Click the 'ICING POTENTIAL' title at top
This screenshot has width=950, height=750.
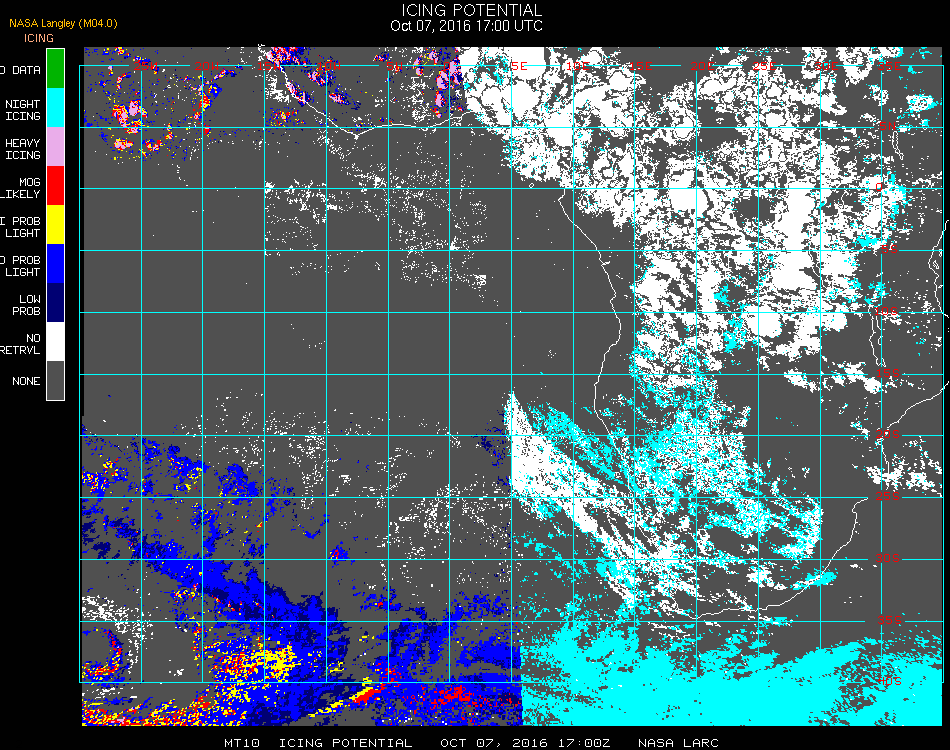click(x=471, y=10)
